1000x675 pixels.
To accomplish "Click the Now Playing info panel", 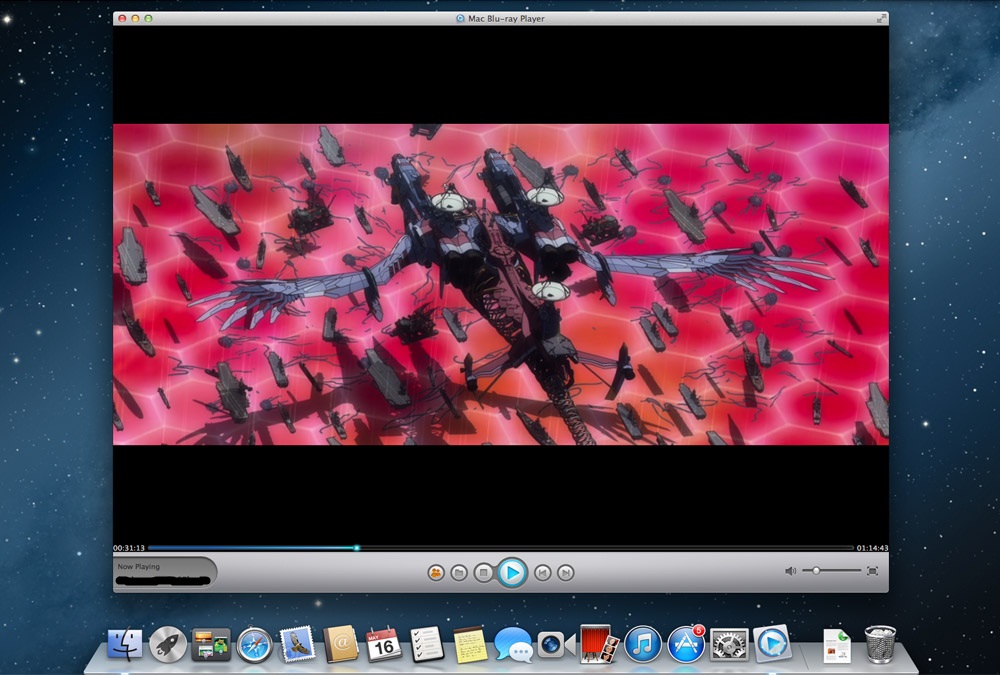I will point(165,572).
